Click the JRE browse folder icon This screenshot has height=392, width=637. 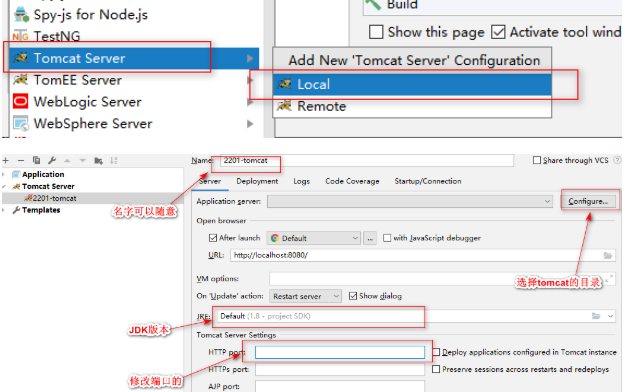pyautogui.click(x=596, y=316)
